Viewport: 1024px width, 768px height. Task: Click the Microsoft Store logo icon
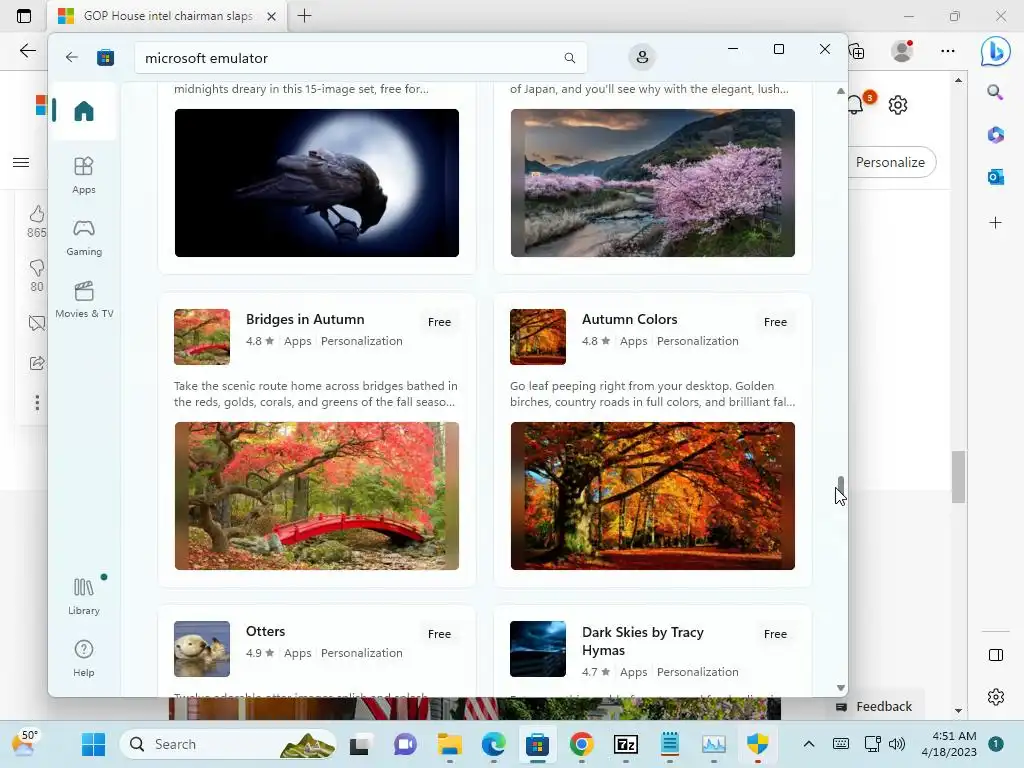click(105, 57)
